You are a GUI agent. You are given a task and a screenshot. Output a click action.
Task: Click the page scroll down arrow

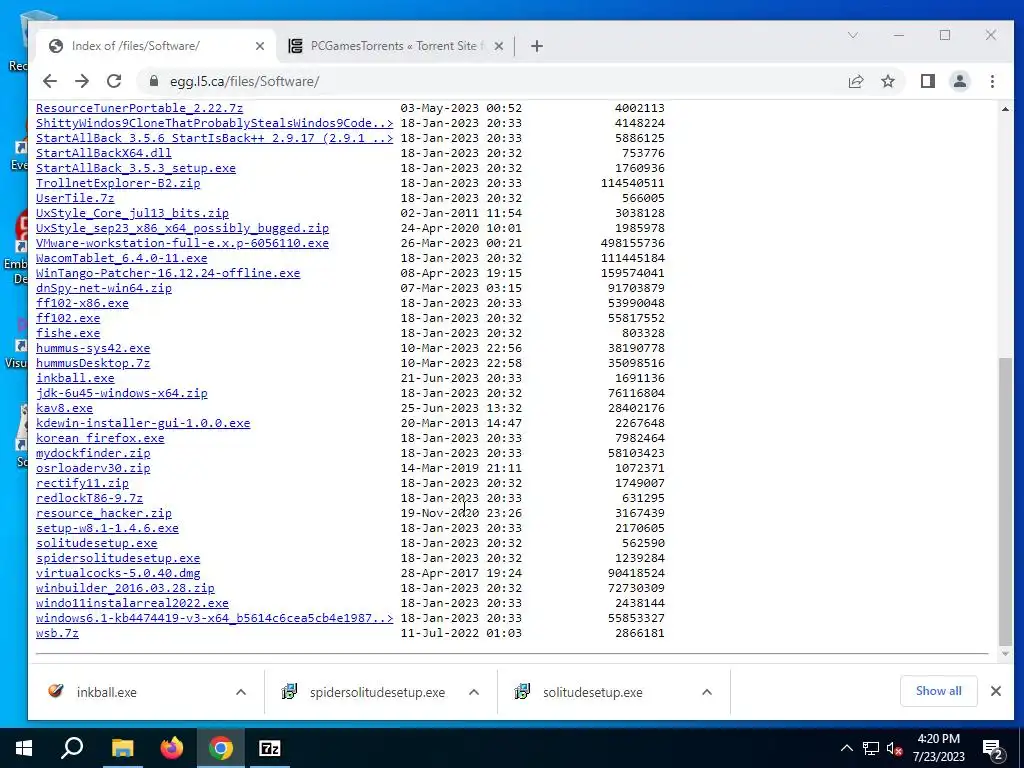point(1005,653)
